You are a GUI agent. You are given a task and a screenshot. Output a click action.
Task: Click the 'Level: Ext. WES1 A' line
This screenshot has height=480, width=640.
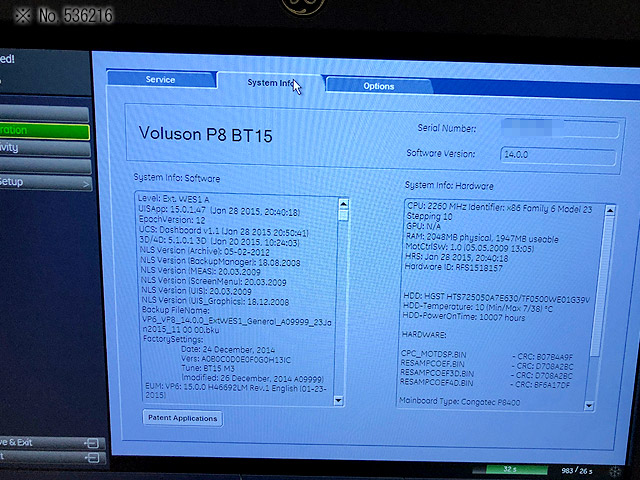pos(173,199)
